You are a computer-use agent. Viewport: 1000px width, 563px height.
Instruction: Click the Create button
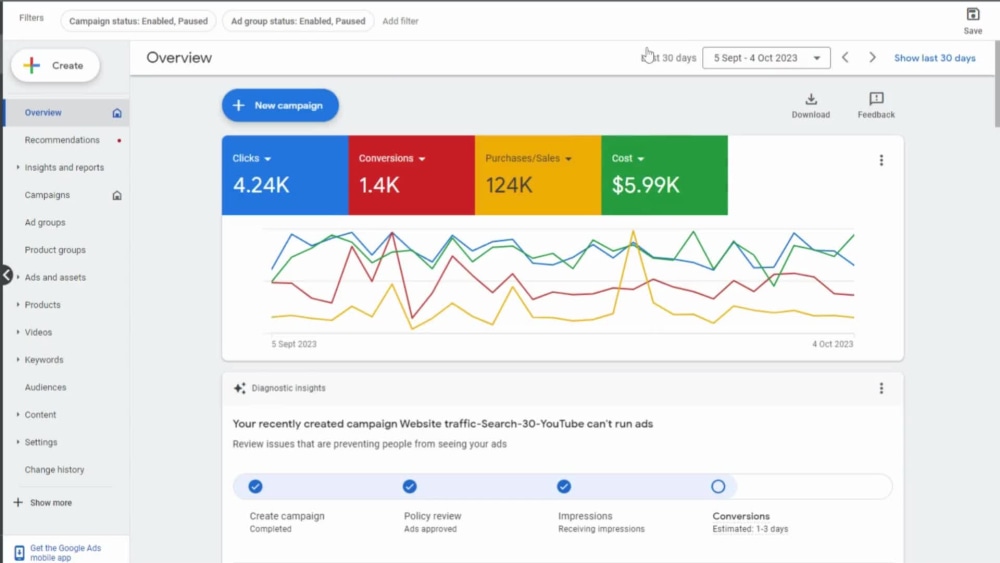(x=55, y=65)
